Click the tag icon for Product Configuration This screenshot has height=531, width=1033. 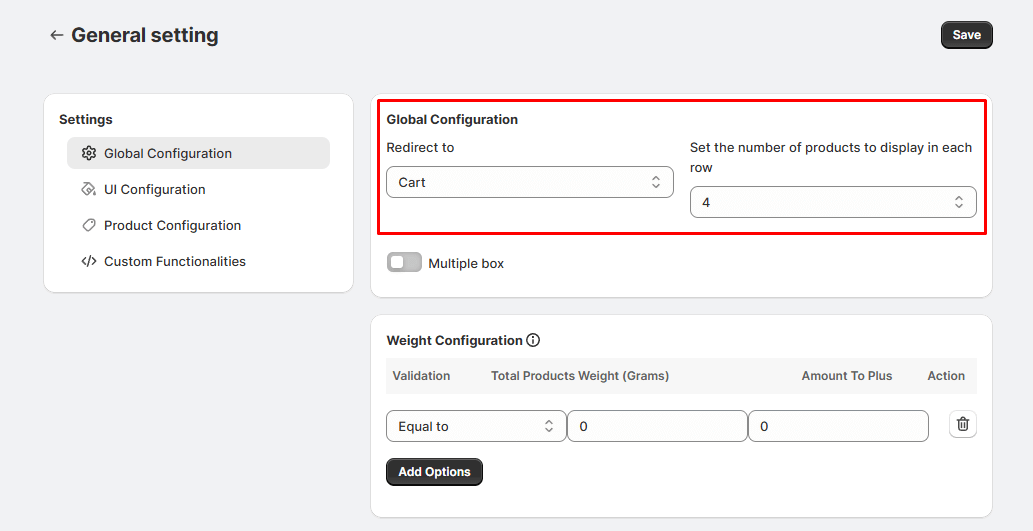(89, 225)
